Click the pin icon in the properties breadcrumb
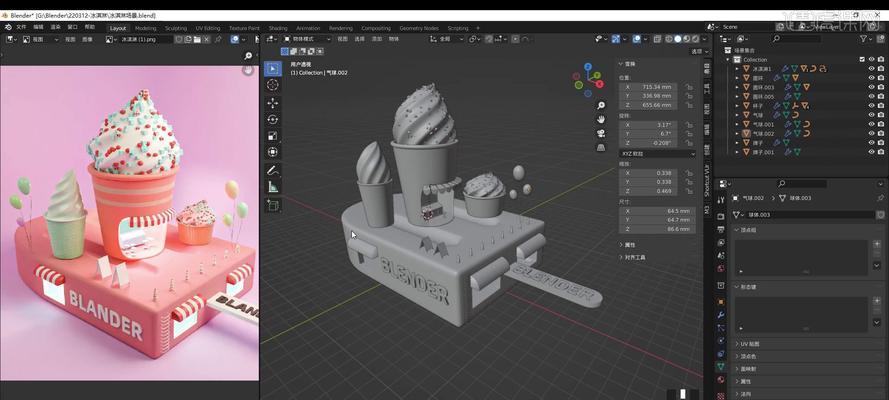 click(x=880, y=198)
